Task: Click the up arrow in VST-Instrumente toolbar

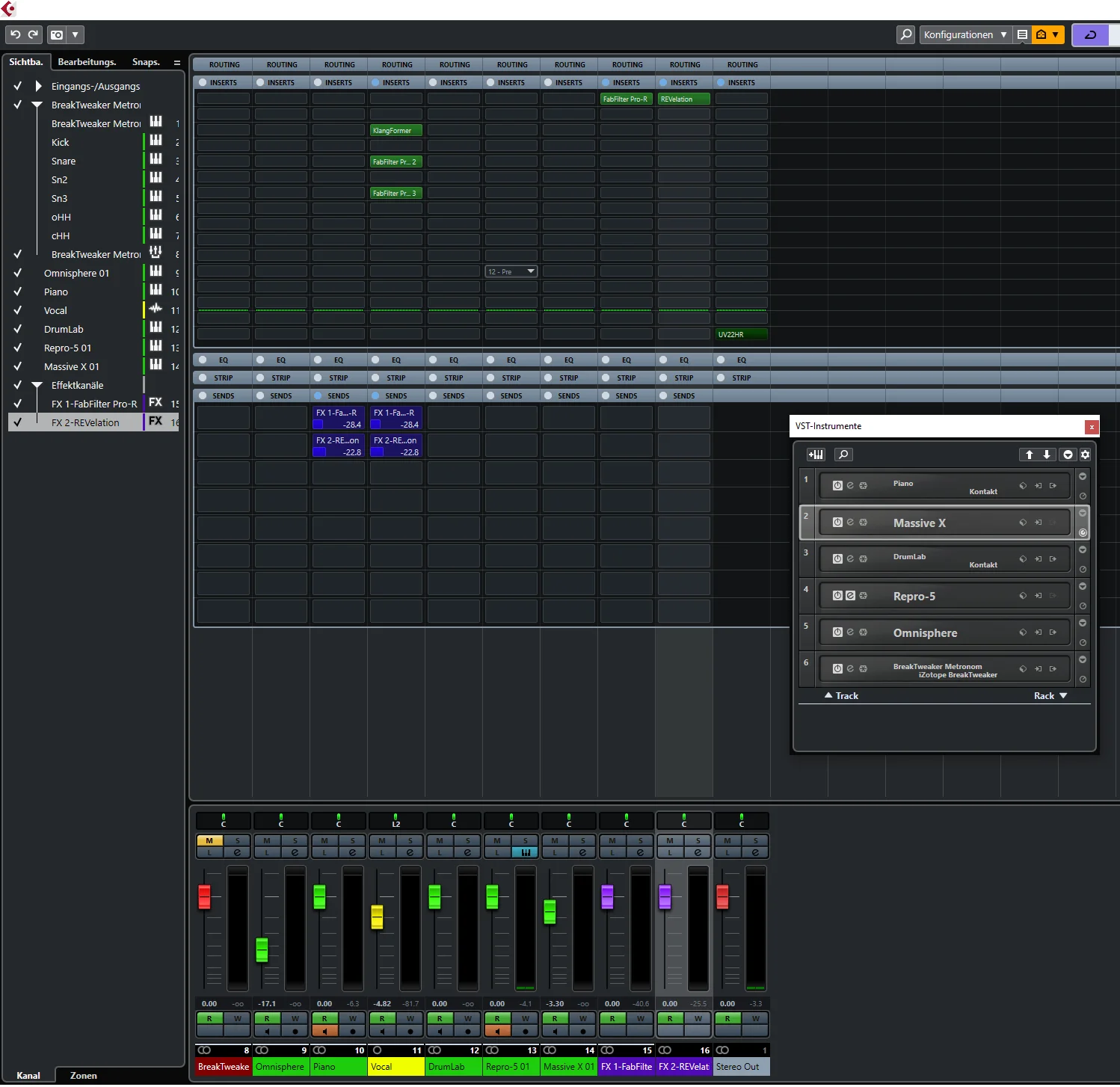Action: 1029,455
